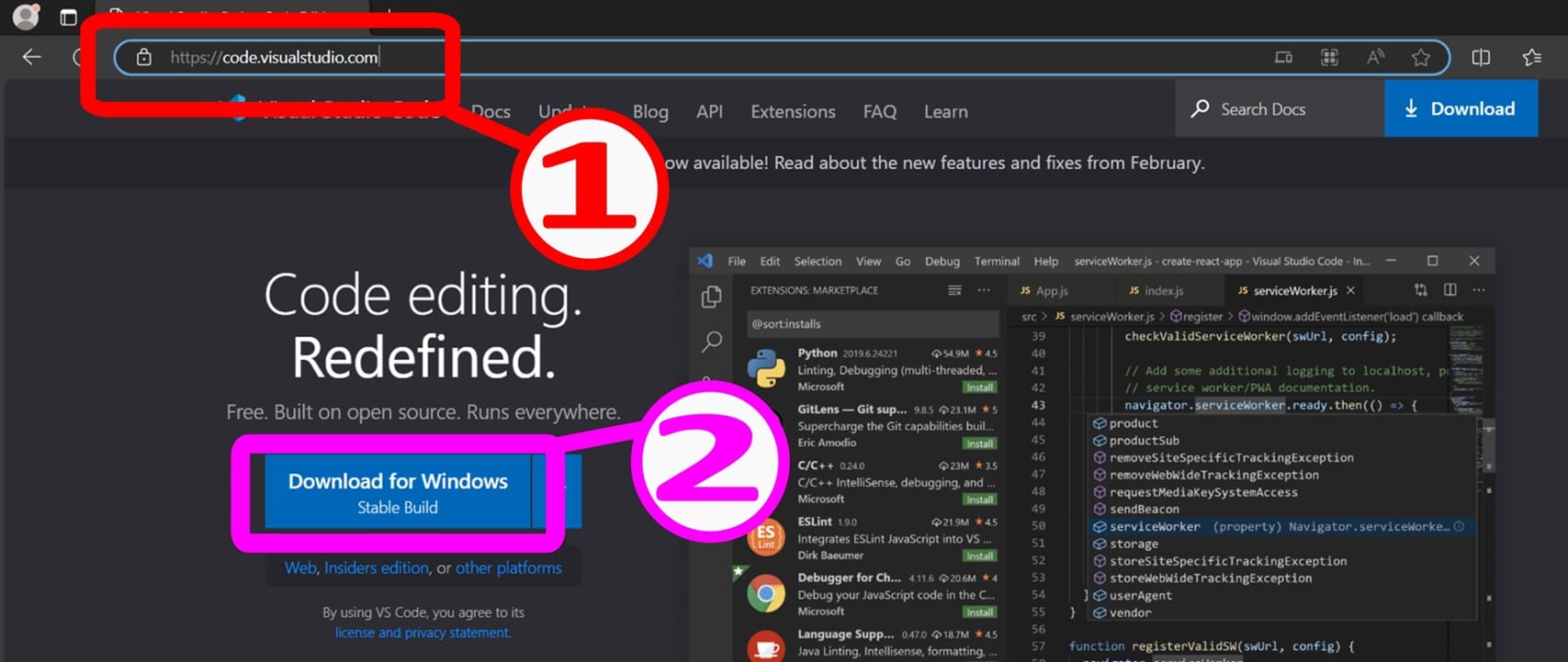Open editor more actions ellipsis
Screen dimensions: 1568x662
(1478, 289)
